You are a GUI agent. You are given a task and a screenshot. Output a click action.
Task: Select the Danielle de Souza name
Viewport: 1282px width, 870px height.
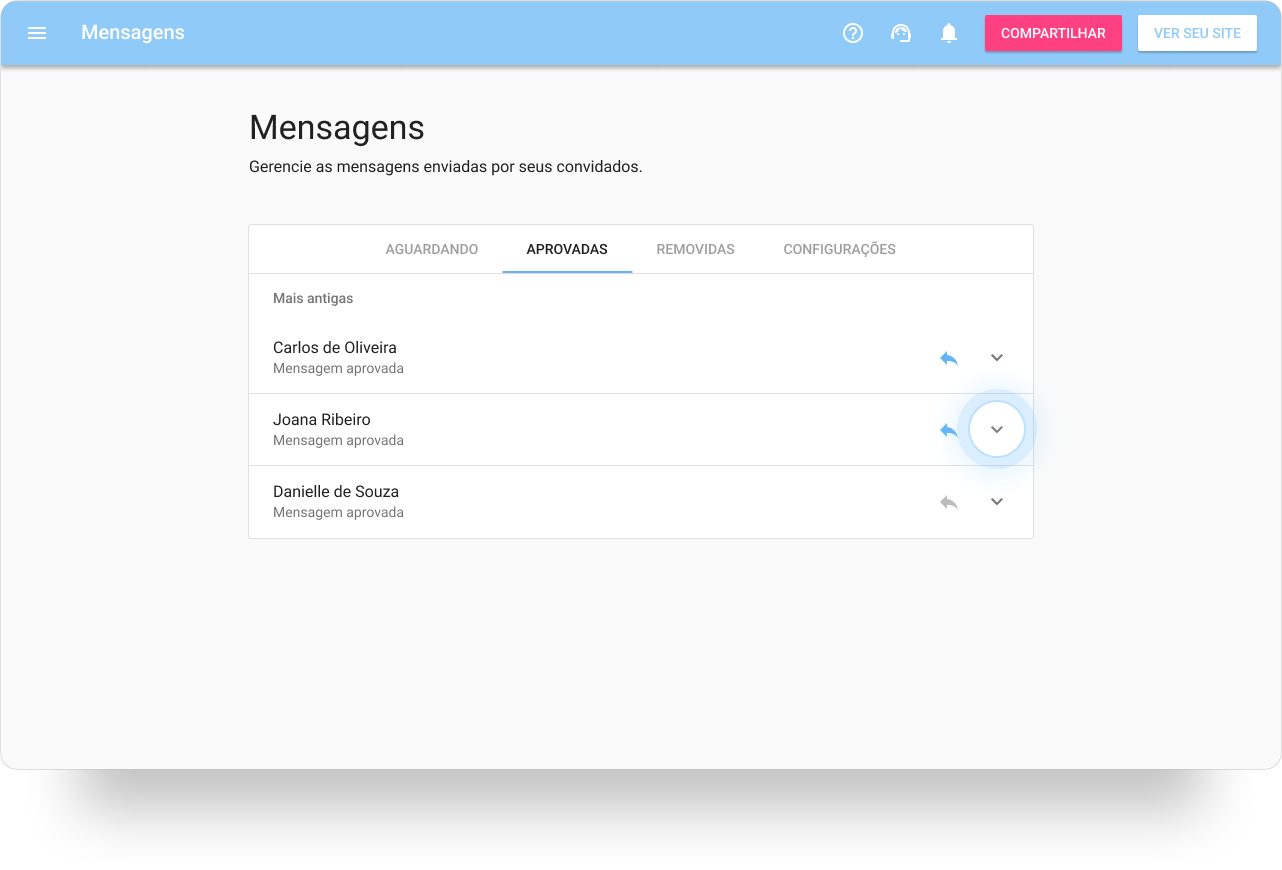point(336,492)
